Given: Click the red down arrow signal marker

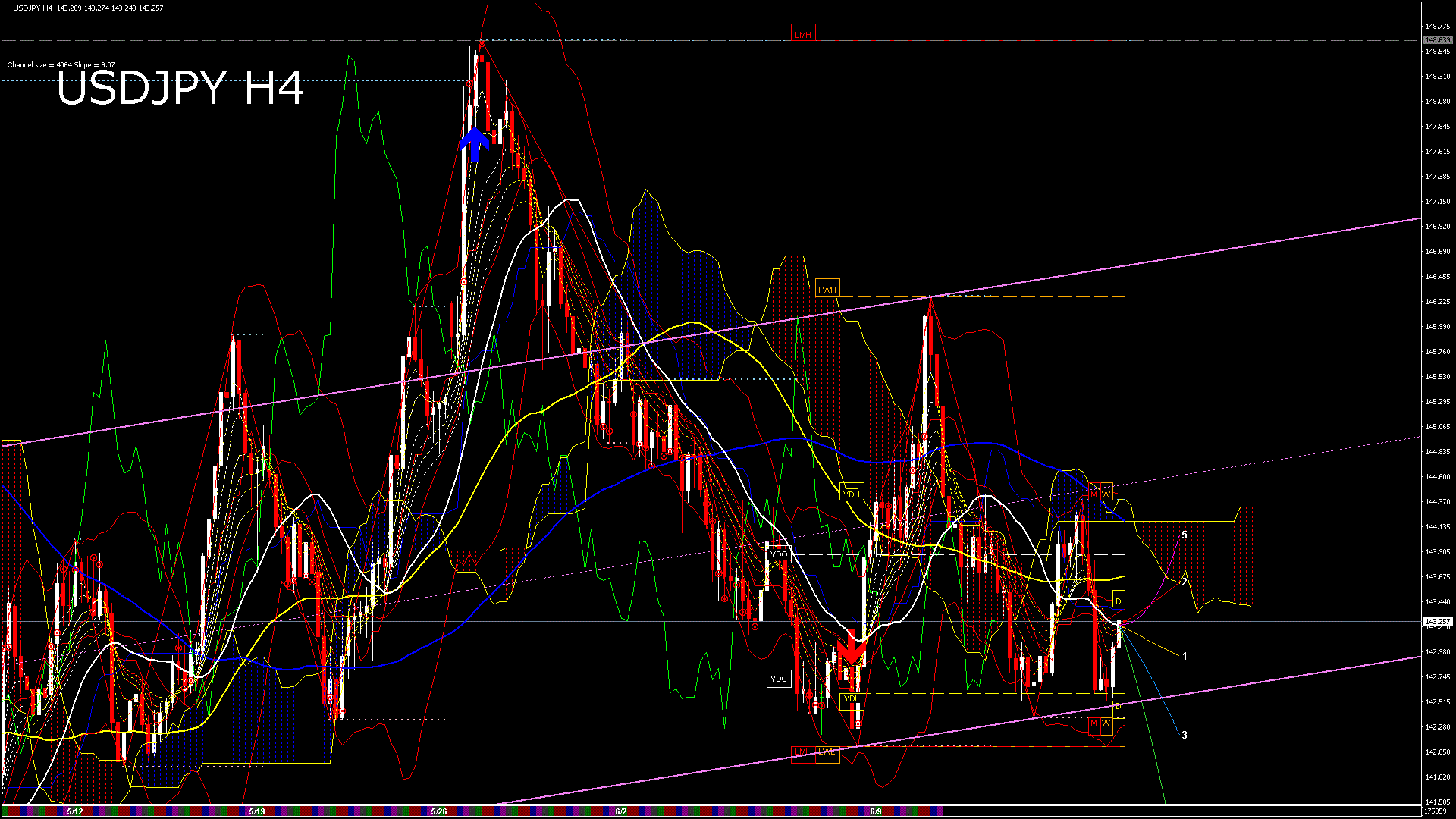Looking at the screenshot, I should (x=852, y=648).
